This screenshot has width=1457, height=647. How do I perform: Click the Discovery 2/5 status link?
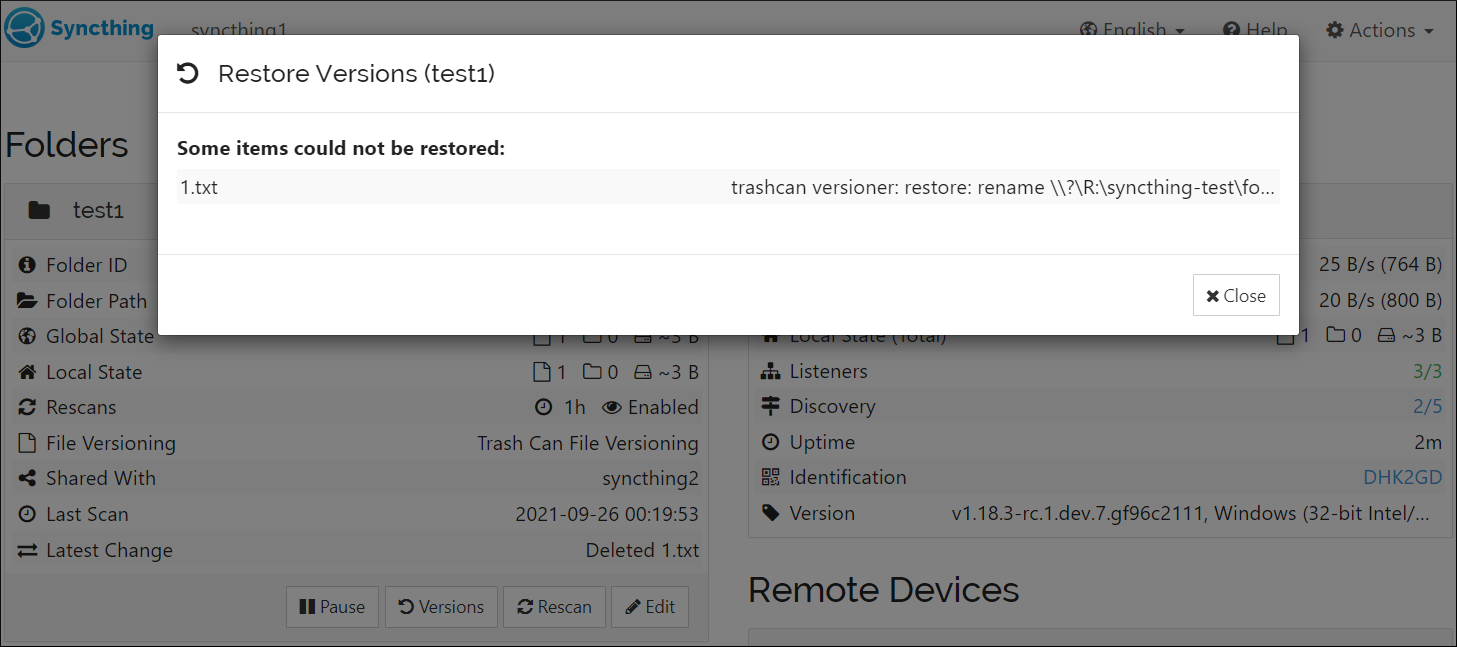[1427, 406]
